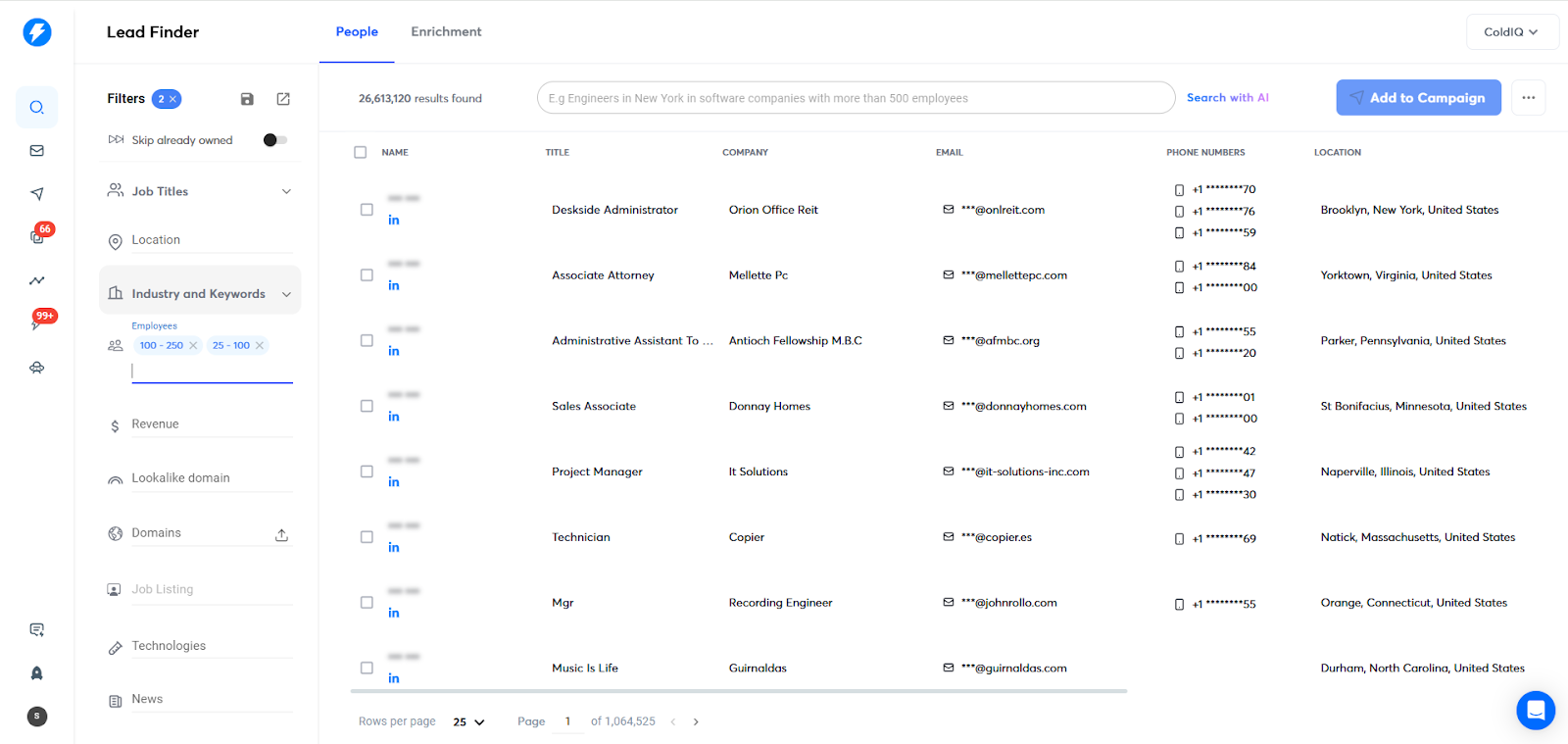The height and width of the screenshot is (744, 1568).
Task: Expand the Job Titles filter
Action: 286,191
